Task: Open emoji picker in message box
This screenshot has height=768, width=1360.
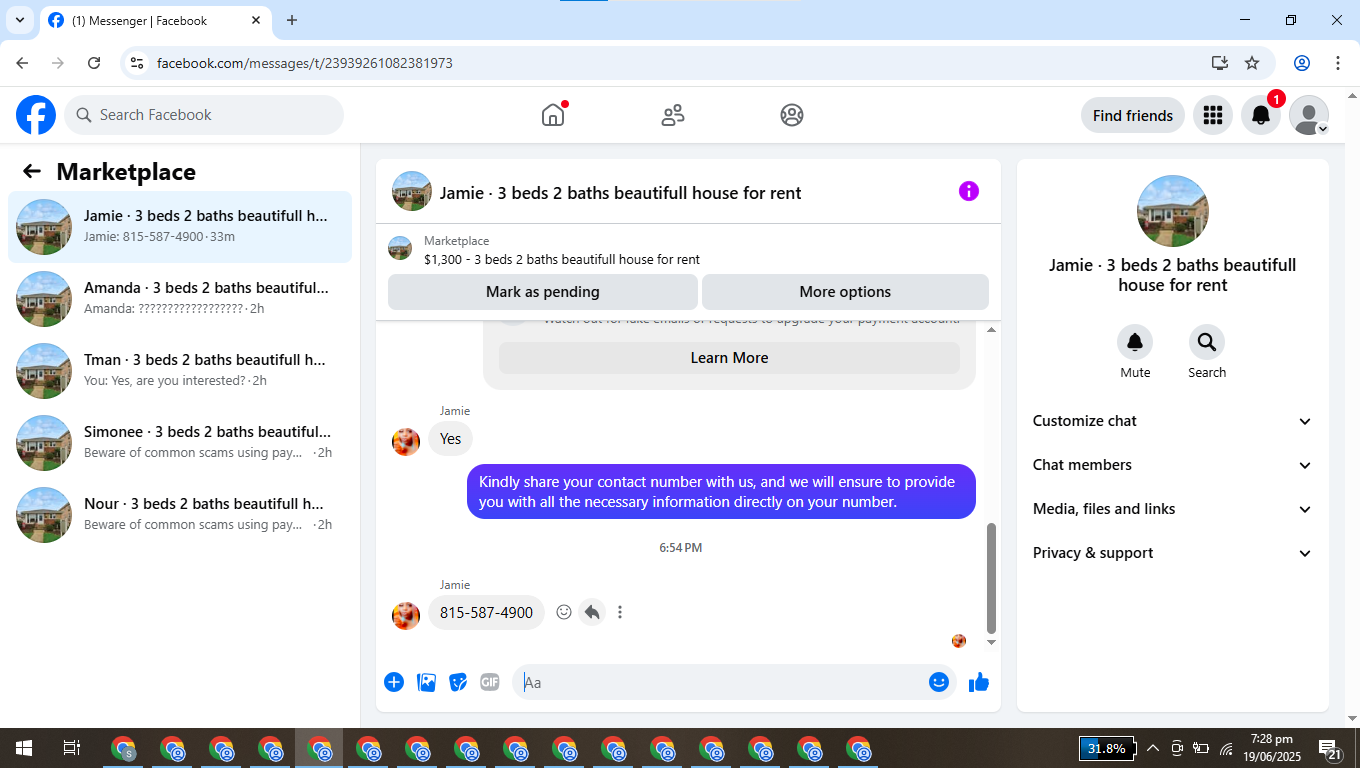Action: click(x=938, y=682)
